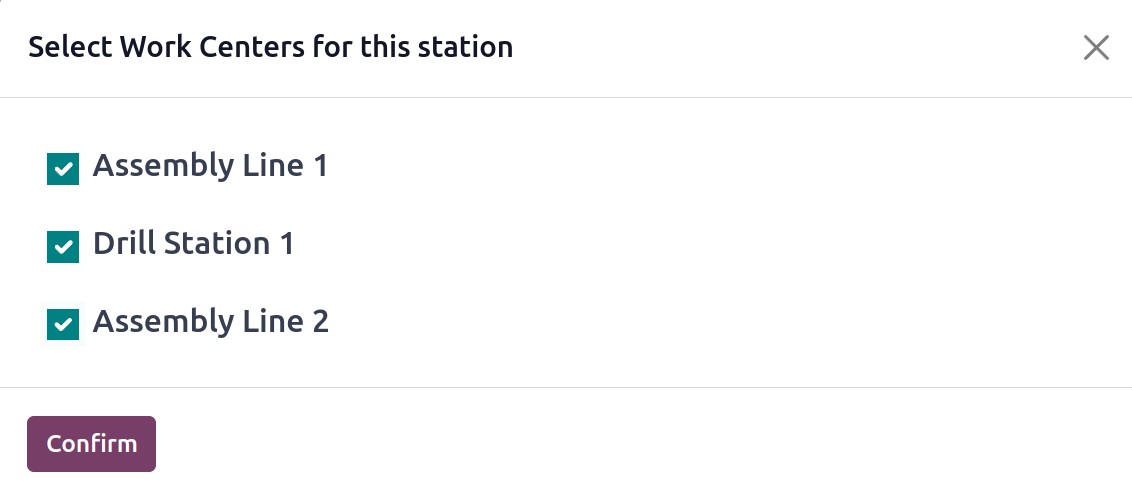Viewport: 1132px width, 493px height.
Task: Uncheck the Drill Station 1 checkbox
Action: click(x=63, y=247)
